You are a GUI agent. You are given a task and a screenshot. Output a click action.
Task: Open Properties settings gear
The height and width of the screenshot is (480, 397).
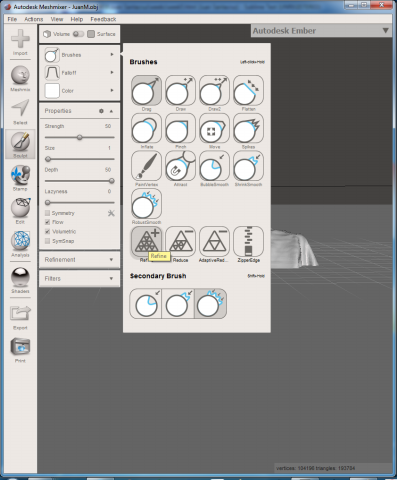101,111
